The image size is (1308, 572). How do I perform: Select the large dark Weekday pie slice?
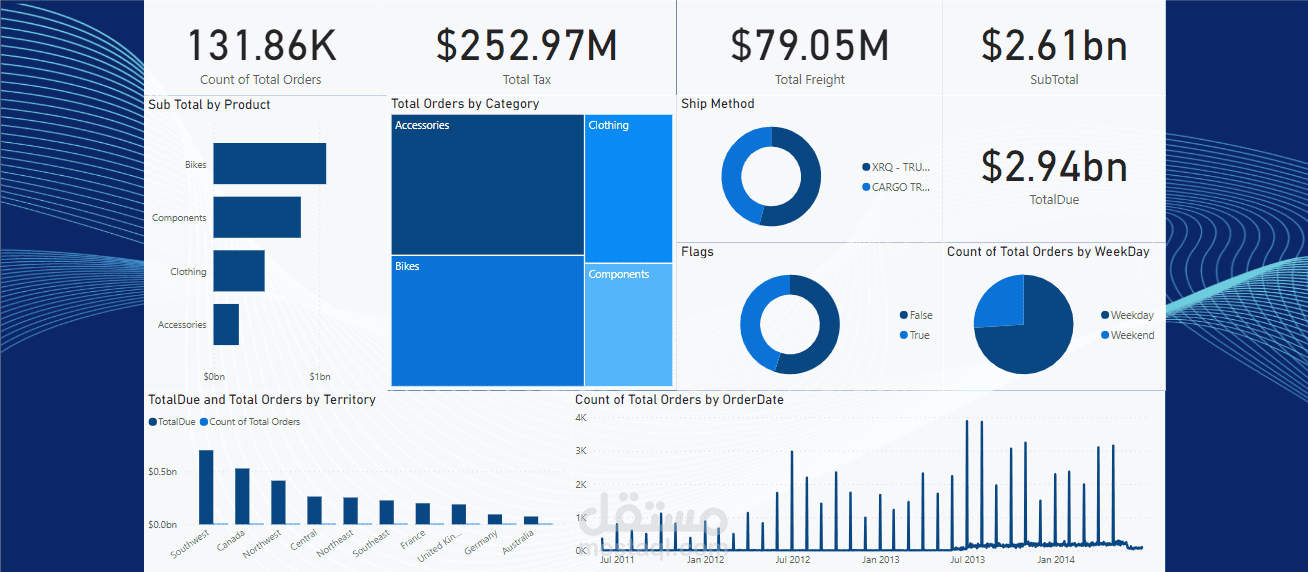[1035, 340]
